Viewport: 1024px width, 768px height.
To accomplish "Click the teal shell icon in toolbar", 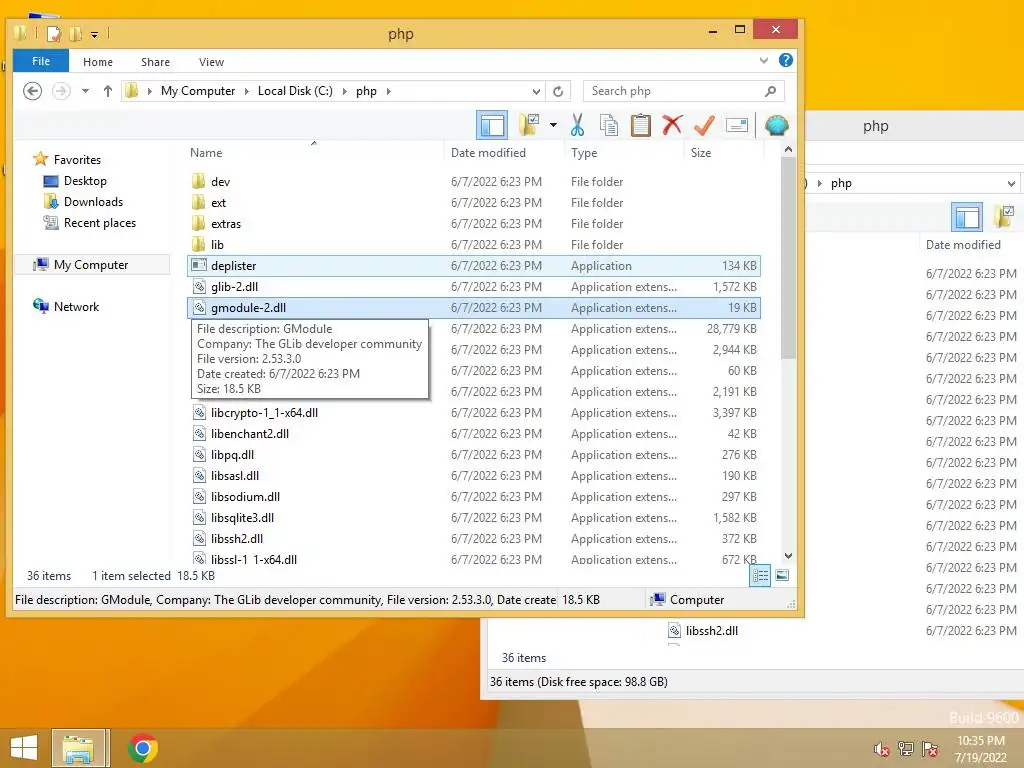I will 776,125.
